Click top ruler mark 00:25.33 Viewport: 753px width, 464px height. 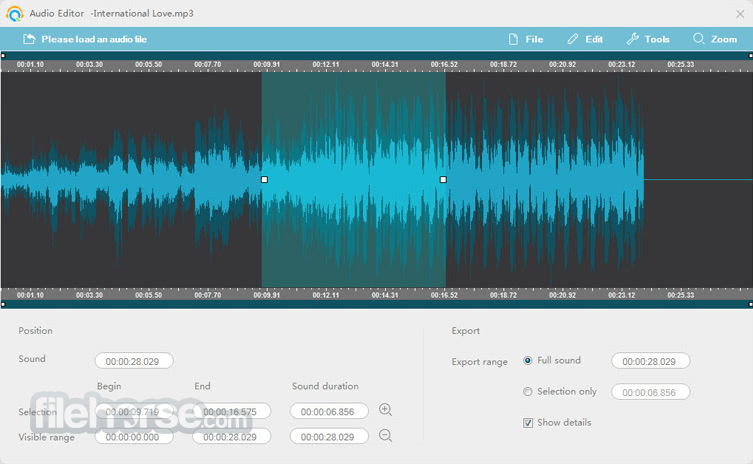tap(680, 64)
